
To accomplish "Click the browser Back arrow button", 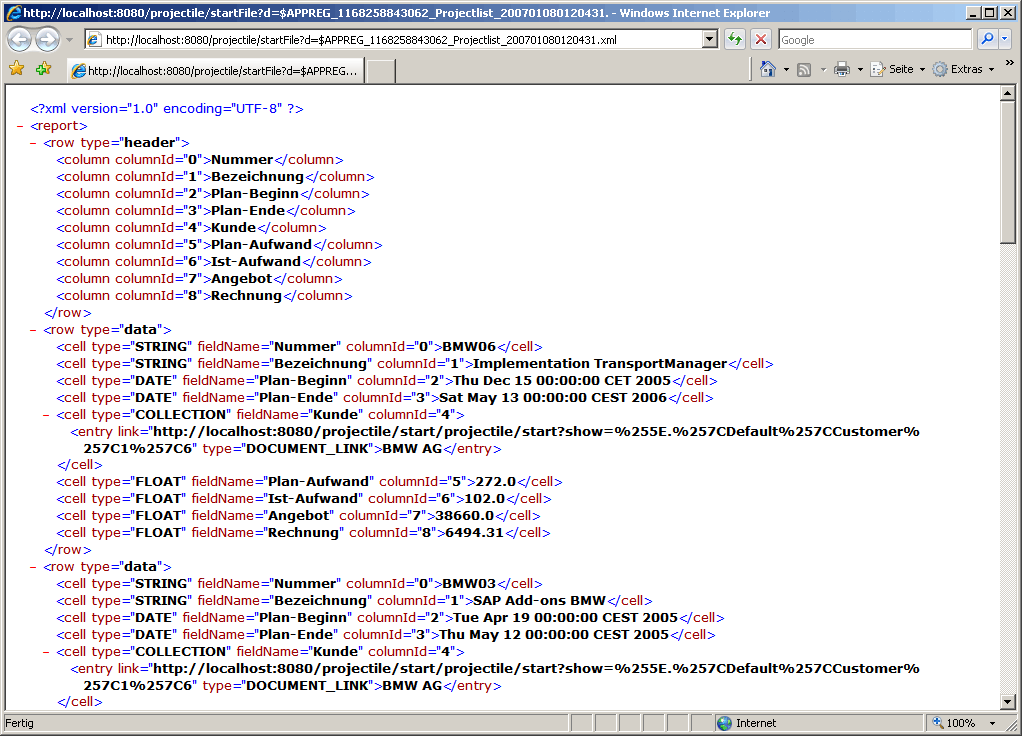I will (x=20, y=40).
